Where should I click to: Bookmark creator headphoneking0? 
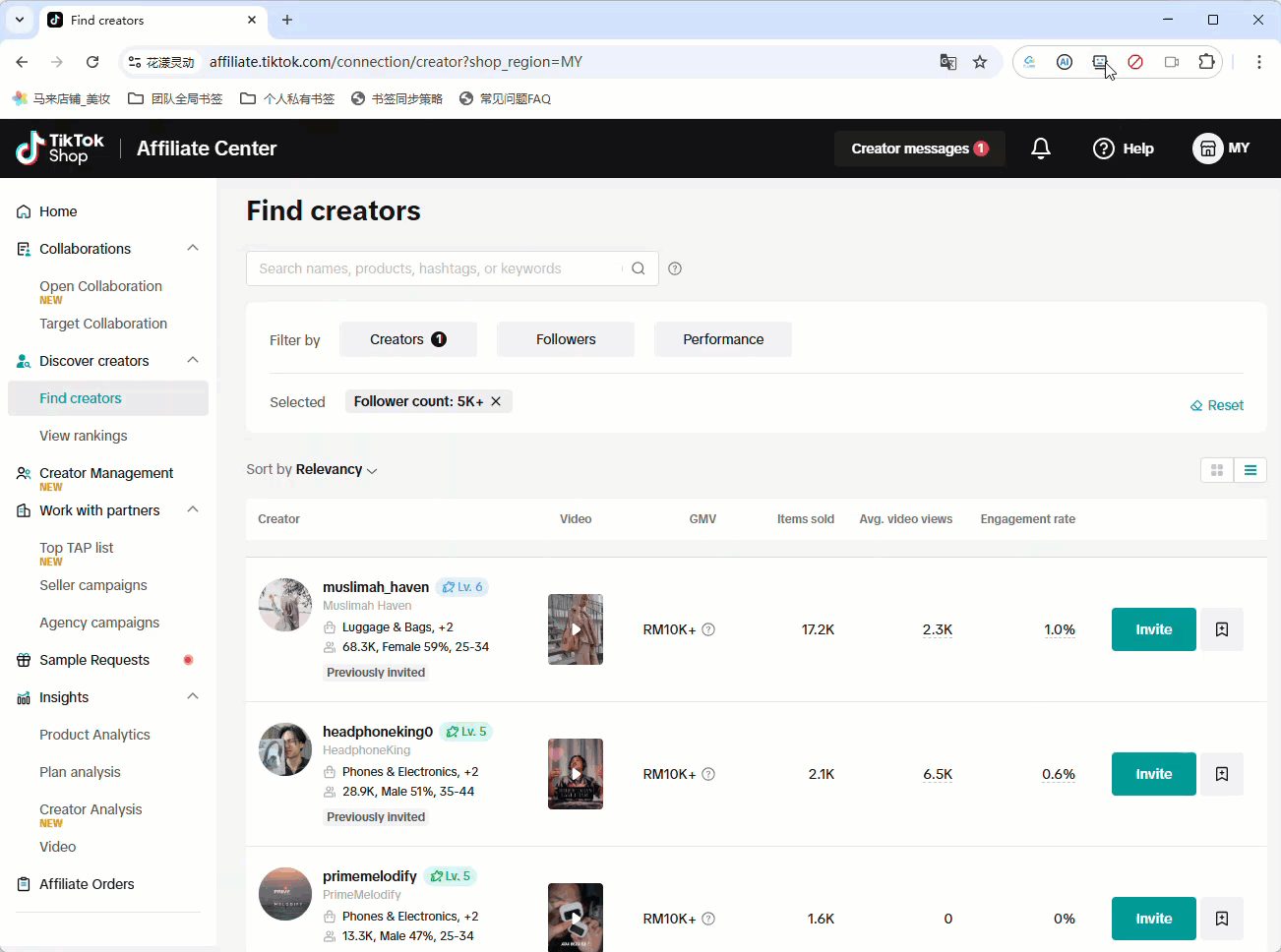(x=1222, y=774)
